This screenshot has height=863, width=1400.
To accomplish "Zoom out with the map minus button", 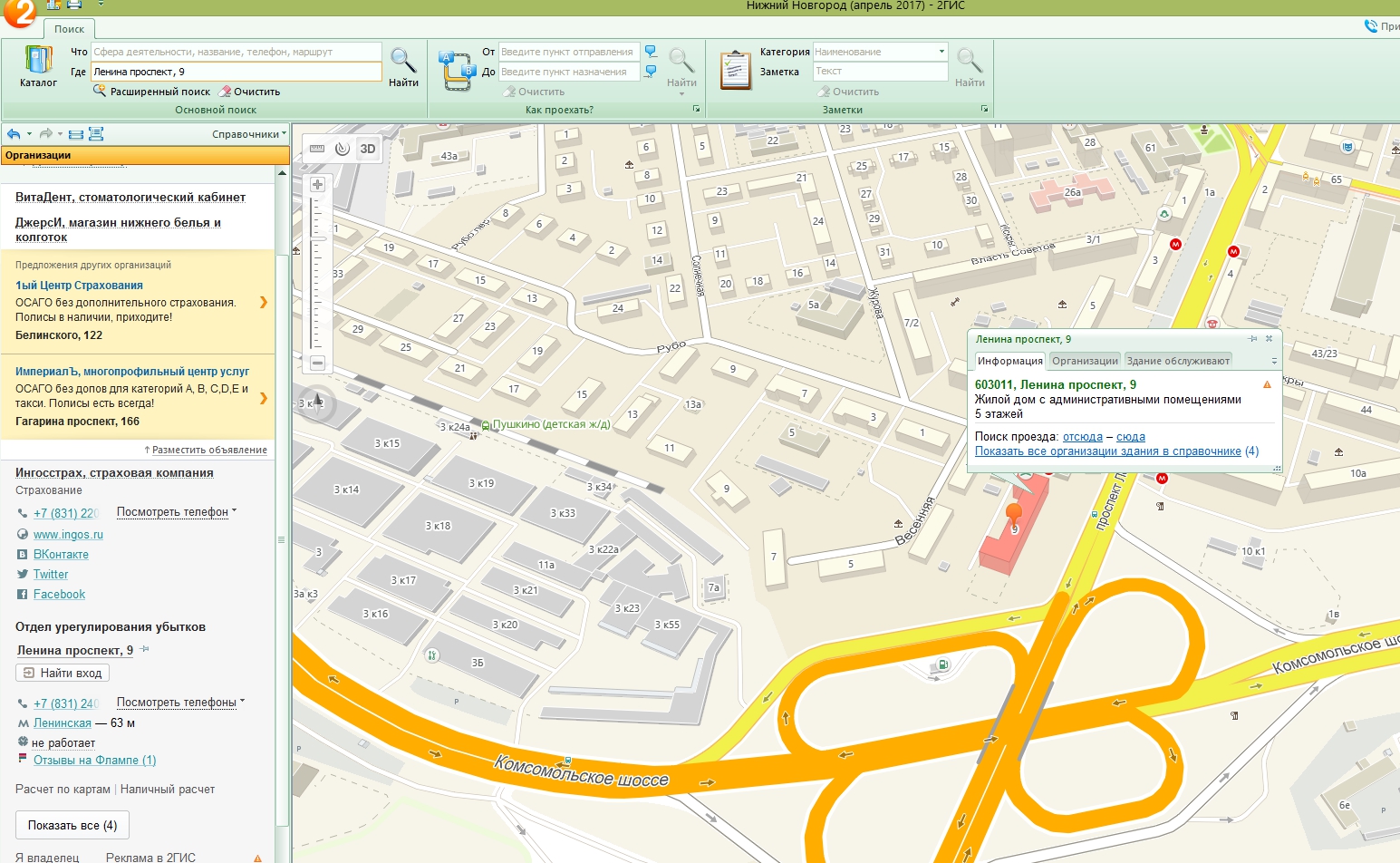I will click(317, 363).
